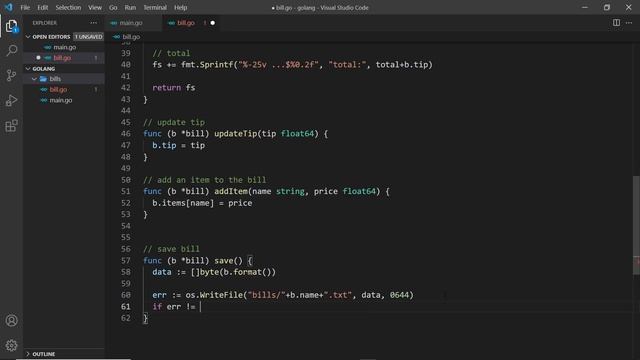Collapse the GOLANG workspace section
This screenshot has width=640, height=360.
[28, 69]
